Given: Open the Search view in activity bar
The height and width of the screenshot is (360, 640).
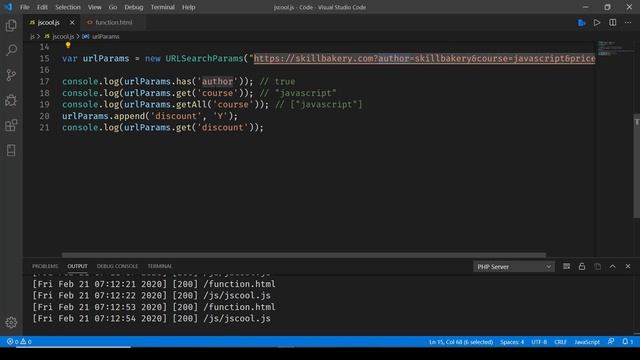Looking at the screenshot, I should tap(11, 50).
